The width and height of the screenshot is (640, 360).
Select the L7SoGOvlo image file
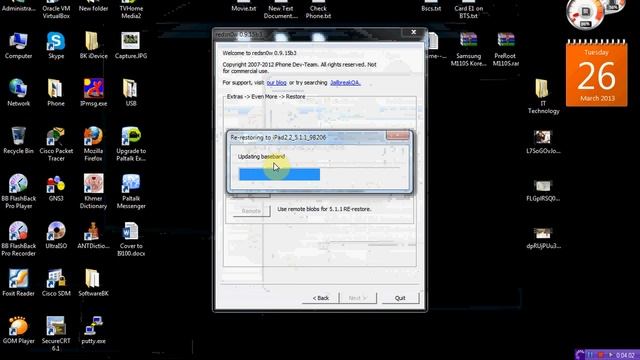click(x=543, y=141)
